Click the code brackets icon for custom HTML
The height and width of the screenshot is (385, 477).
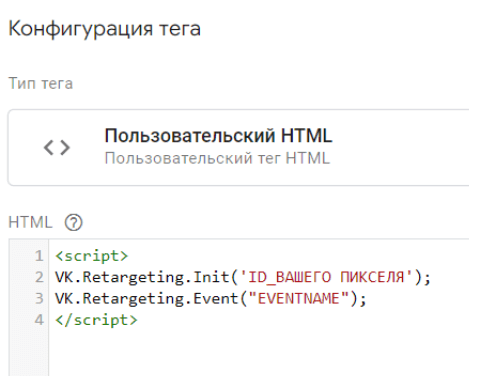tap(57, 148)
